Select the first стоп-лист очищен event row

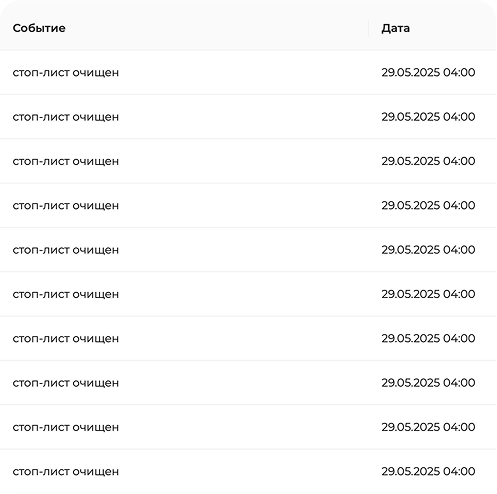point(248,72)
